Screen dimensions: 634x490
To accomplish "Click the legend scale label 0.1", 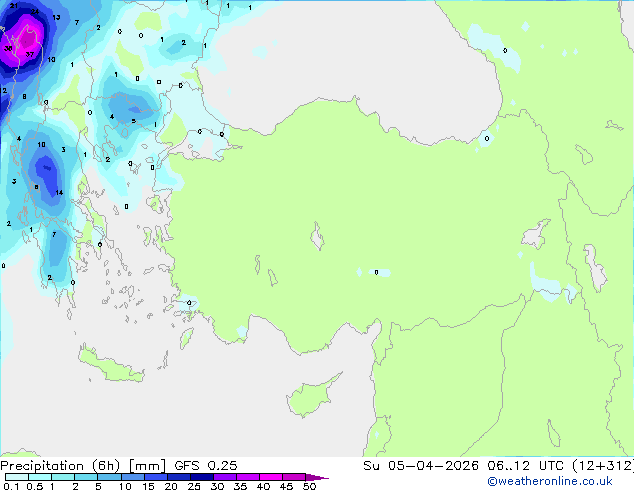I will coord(11,486).
